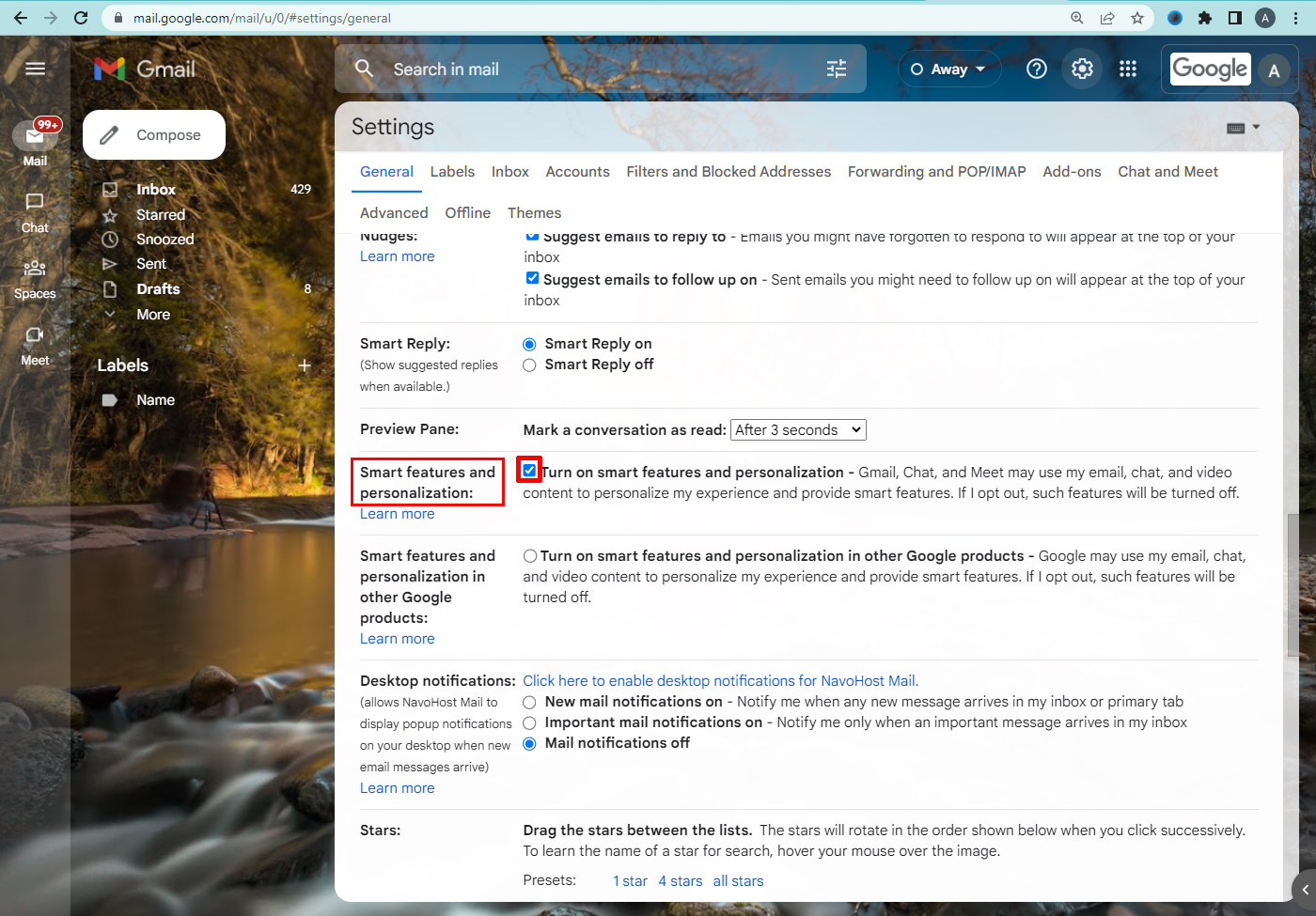1316x916 pixels.
Task: Click the search options filter icon
Action: click(x=837, y=69)
